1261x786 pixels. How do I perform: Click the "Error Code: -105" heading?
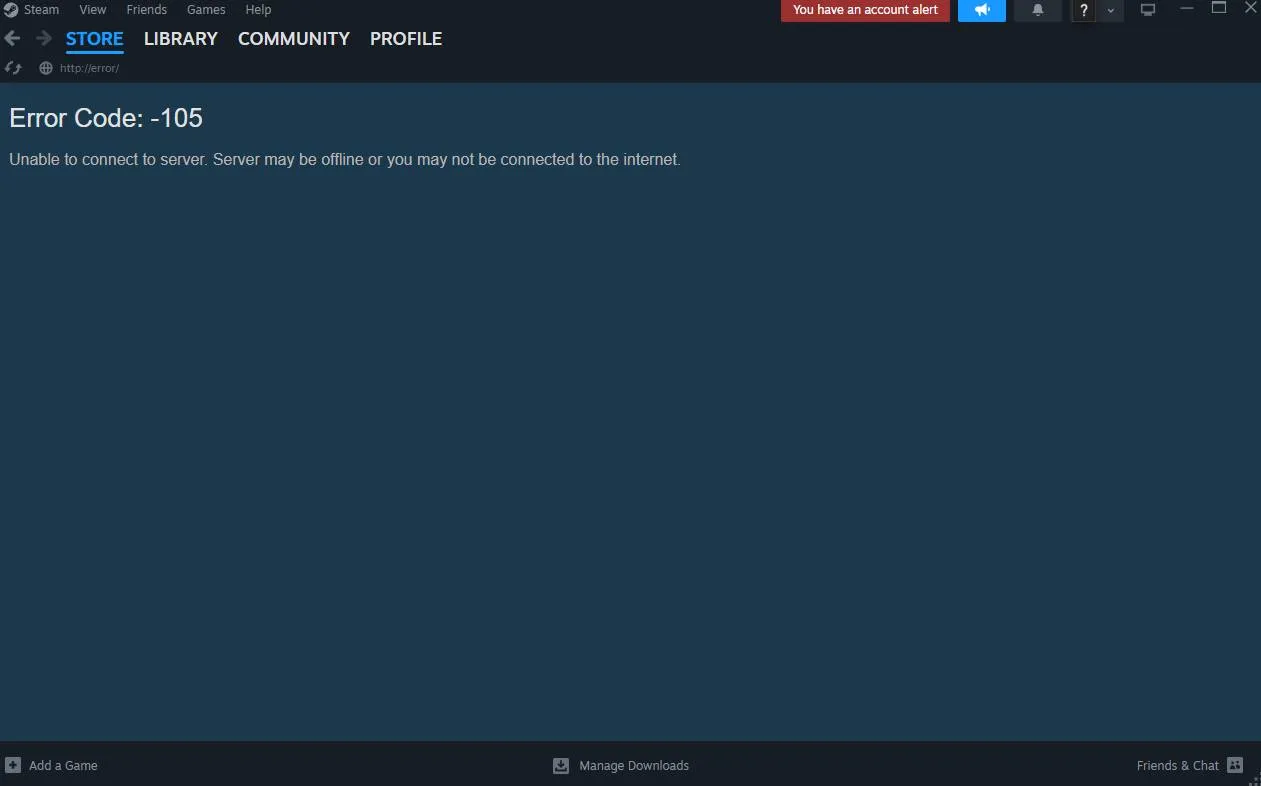pos(106,118)
